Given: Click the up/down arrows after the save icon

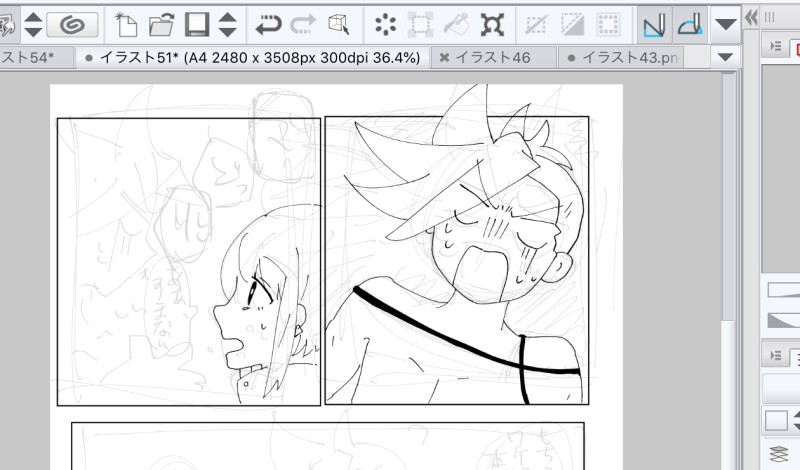Looking at the screenshot, I should (x=228, y=24).
